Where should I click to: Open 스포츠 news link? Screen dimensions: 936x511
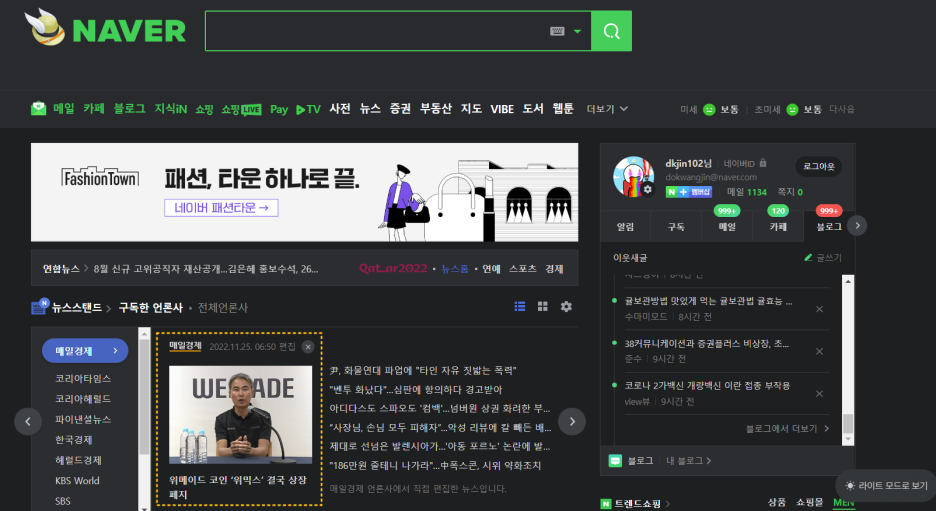point(522,269)
